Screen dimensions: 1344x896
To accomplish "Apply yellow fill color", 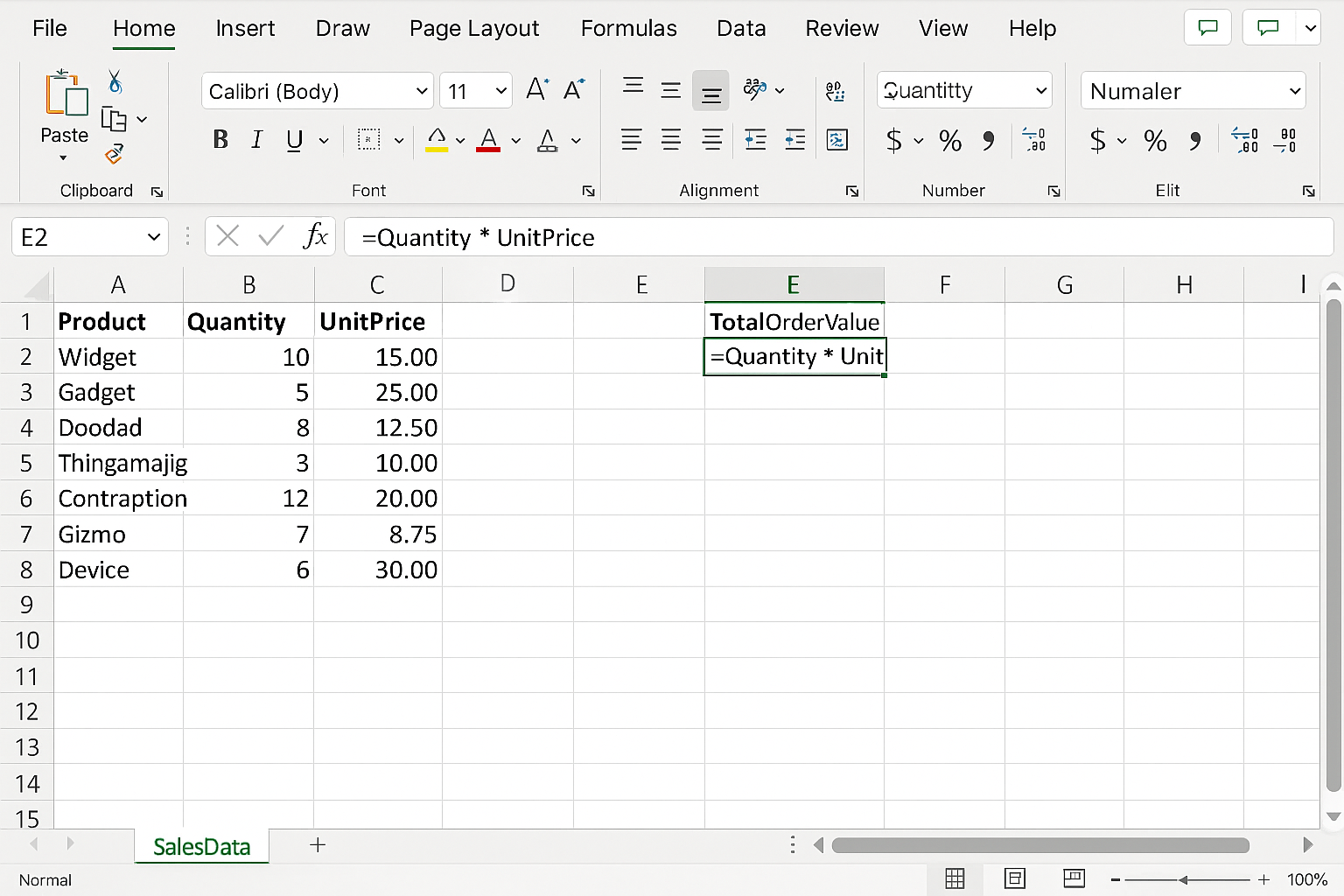I will (x=437, y=140).
